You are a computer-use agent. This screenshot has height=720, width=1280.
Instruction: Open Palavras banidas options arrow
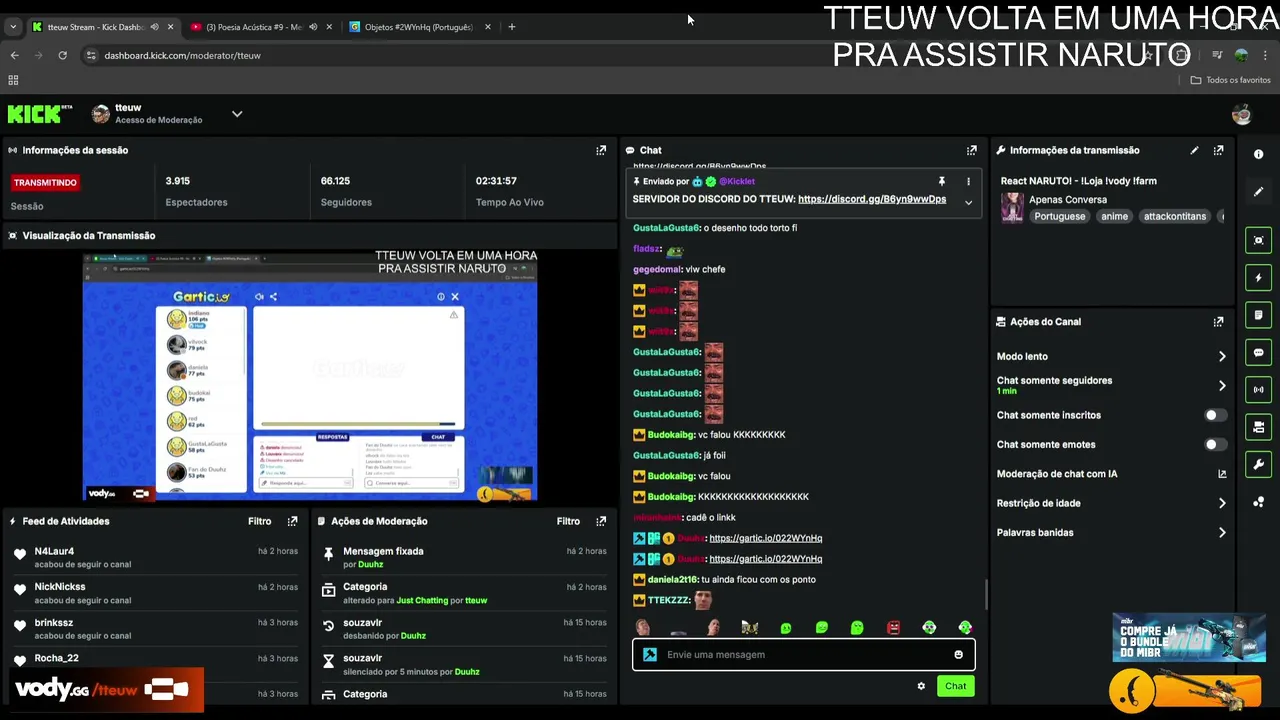point(1222,532)
